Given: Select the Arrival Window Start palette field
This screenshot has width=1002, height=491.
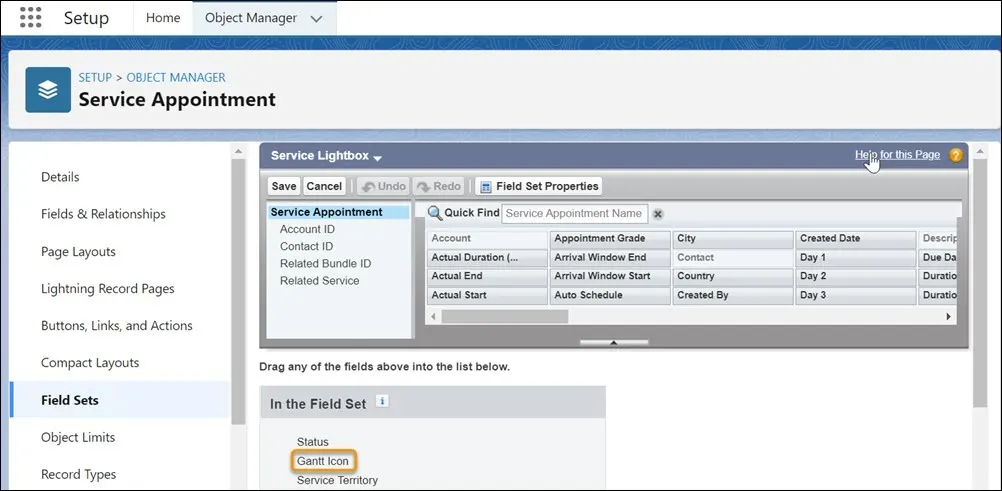Looking at the screenshot, I should pos(610,276).
